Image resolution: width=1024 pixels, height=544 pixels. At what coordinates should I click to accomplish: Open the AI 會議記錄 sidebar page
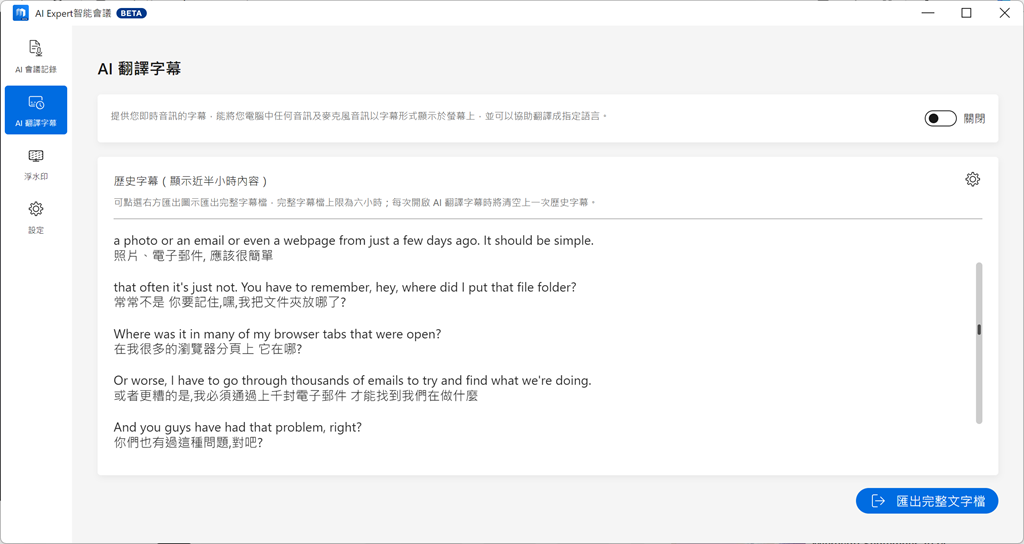[x=36, y=56]
